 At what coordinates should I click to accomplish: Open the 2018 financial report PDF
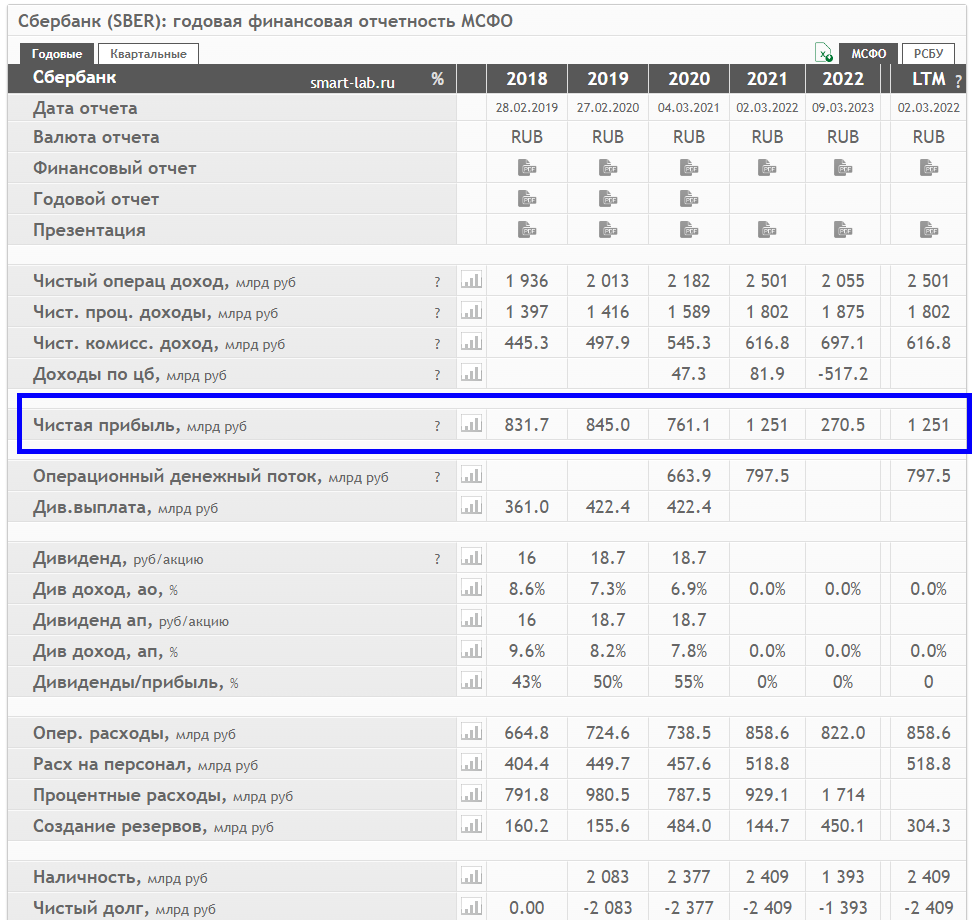point(527,168)
